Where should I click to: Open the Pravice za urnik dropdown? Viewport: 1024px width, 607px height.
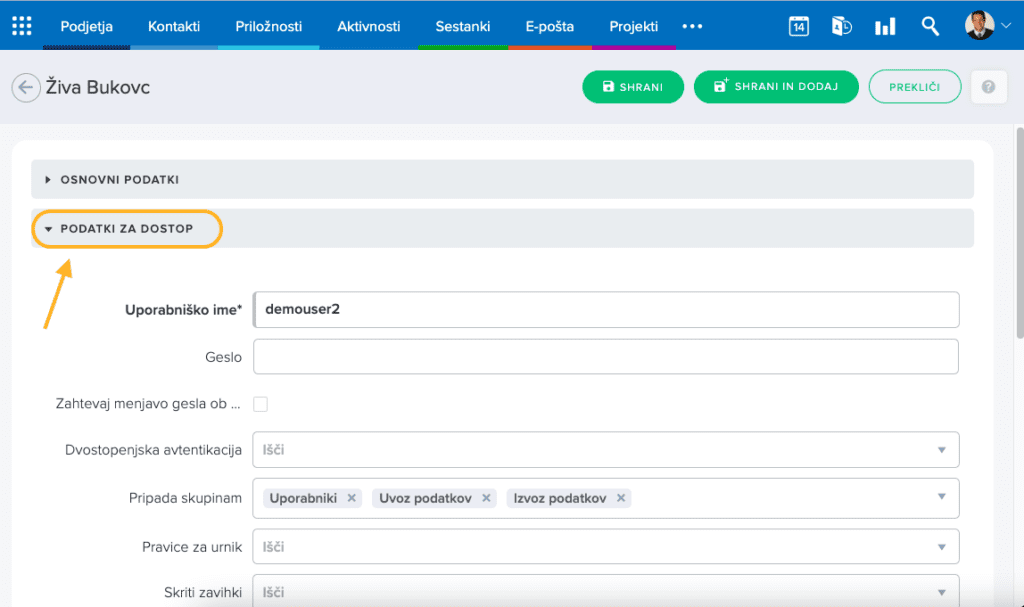pyautogui.click(x=605, y=547)
